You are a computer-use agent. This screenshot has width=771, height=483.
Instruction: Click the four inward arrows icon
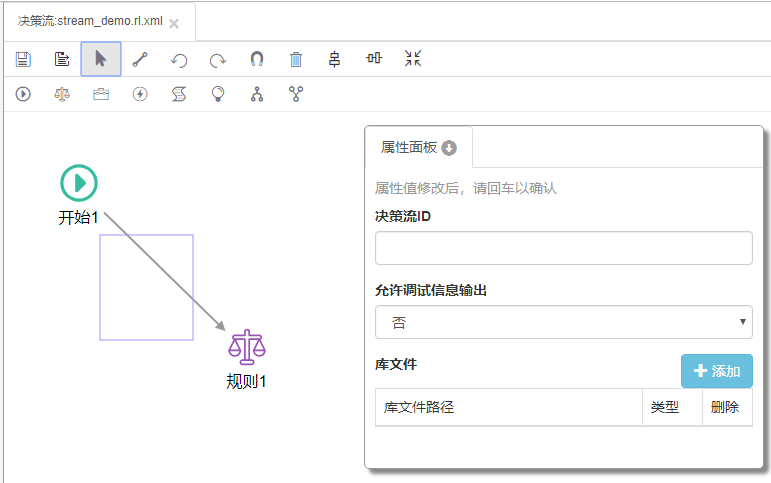(413, 59)
